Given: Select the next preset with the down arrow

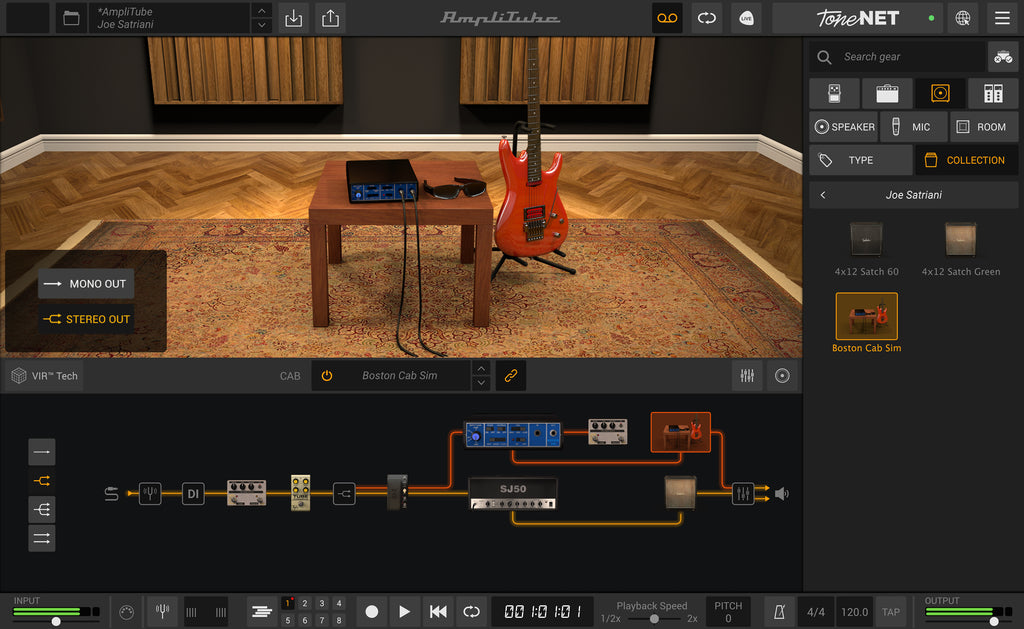Looking at the screenshot, I should tap(261, 25).
